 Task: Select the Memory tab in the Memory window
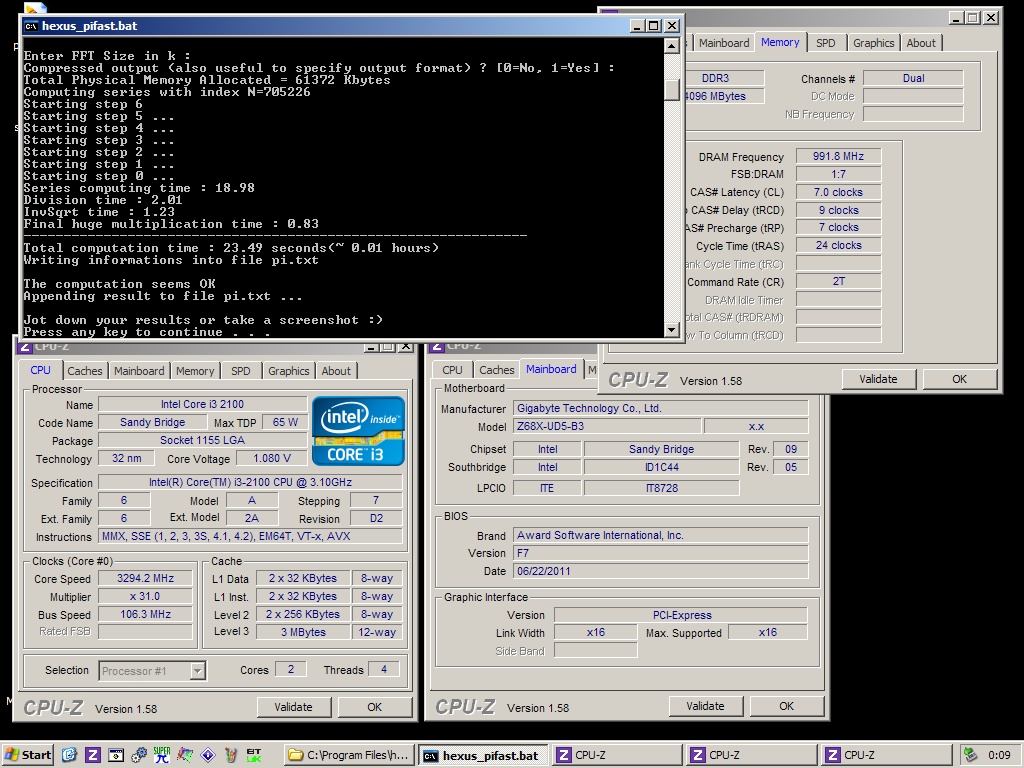[x=780, y=42]
